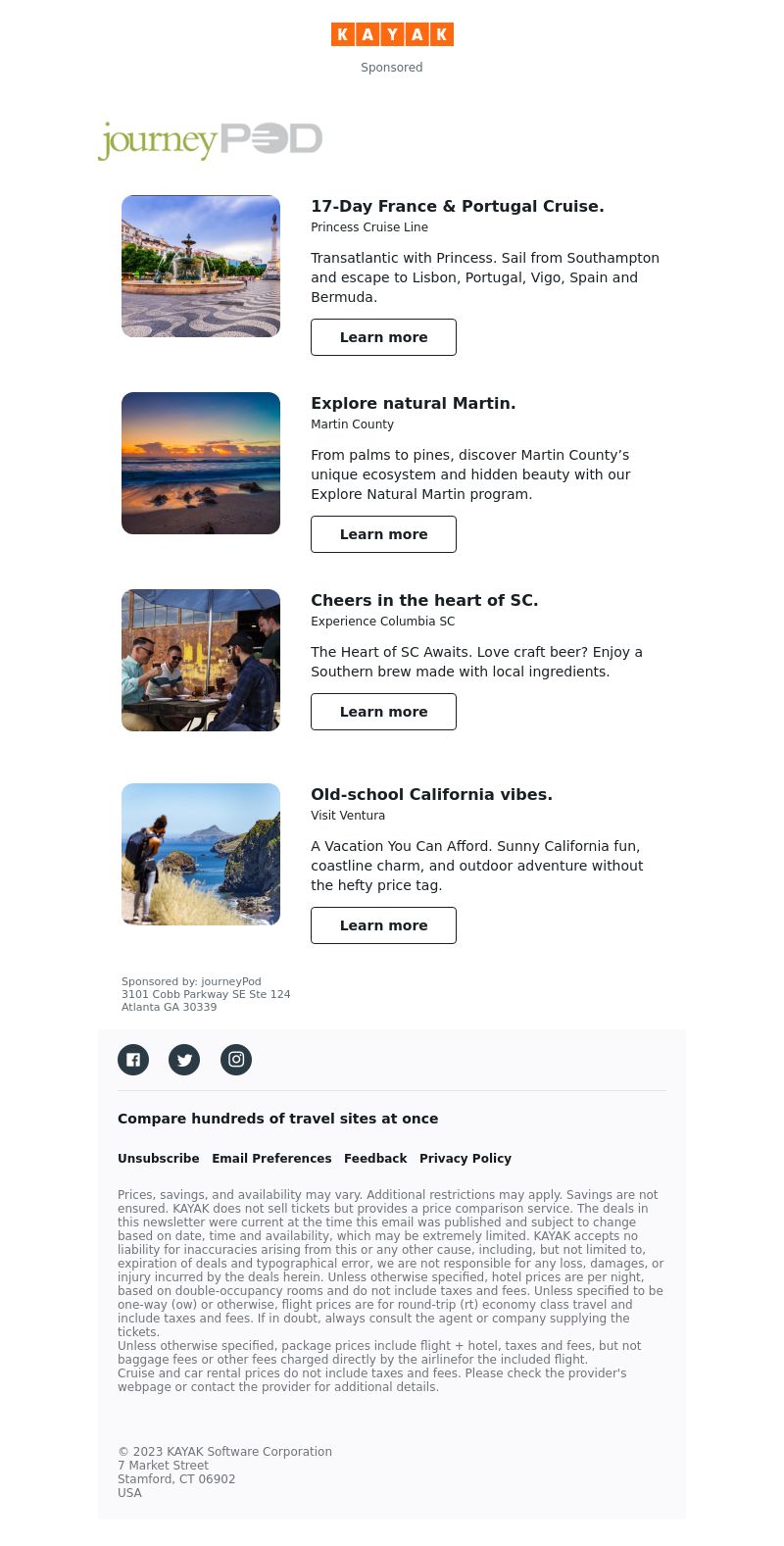Open the Lisbon fountain plaza thumbnail
This screenshot has height=1546, width=784.
[x=201, y=267]
